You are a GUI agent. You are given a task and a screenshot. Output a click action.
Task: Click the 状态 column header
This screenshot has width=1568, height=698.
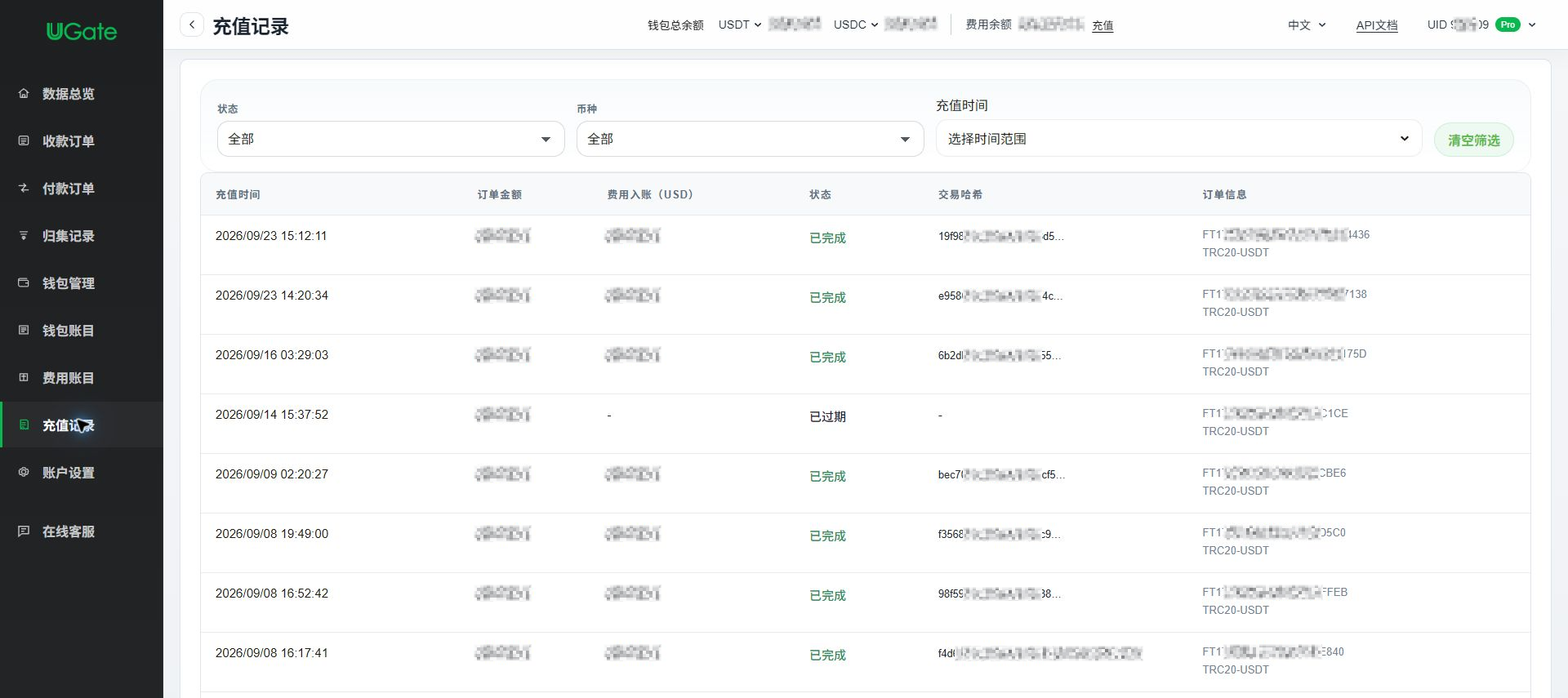(820, 194)
